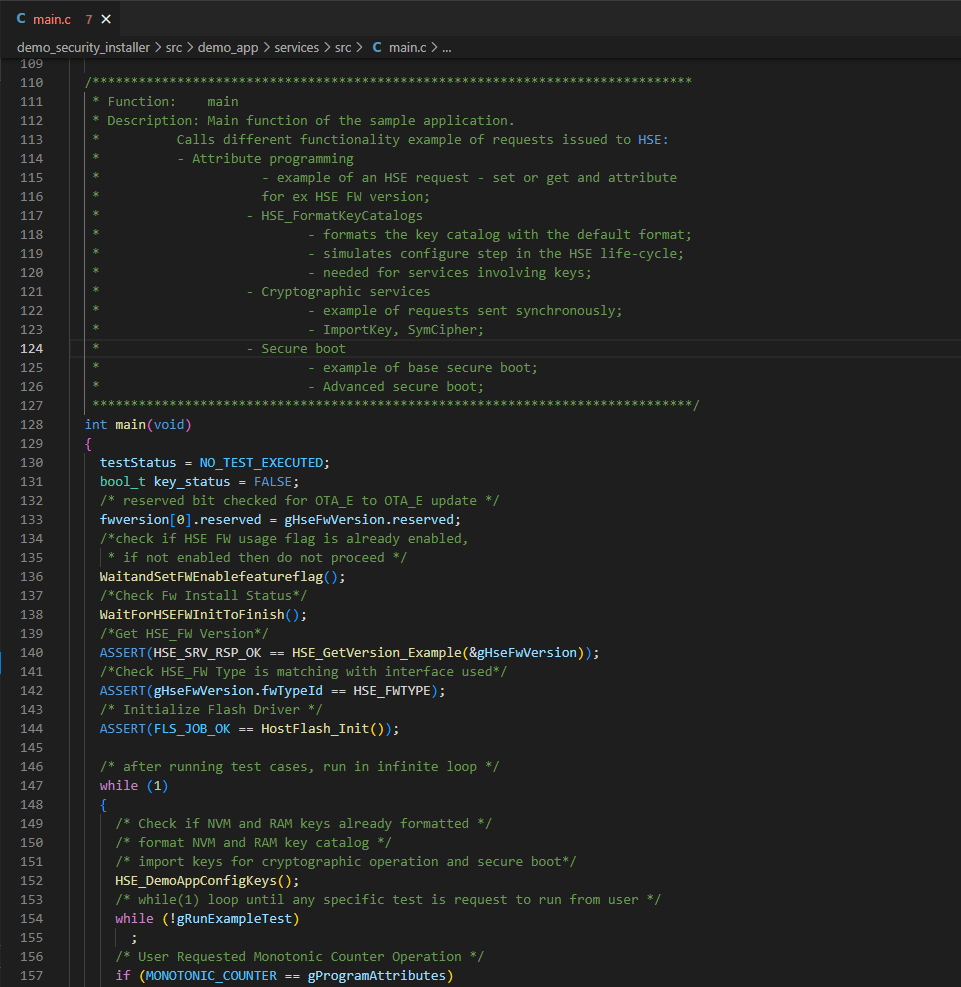
Task: Place cursor on the main function name
Action: tap(129, 424)
